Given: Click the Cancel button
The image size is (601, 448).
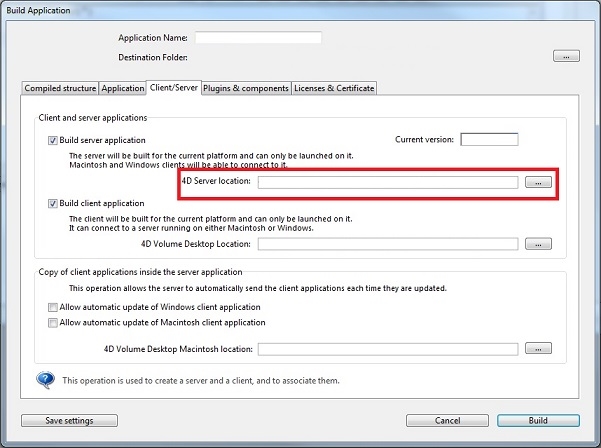Looking at the screenshot, I should coord(447,421).
